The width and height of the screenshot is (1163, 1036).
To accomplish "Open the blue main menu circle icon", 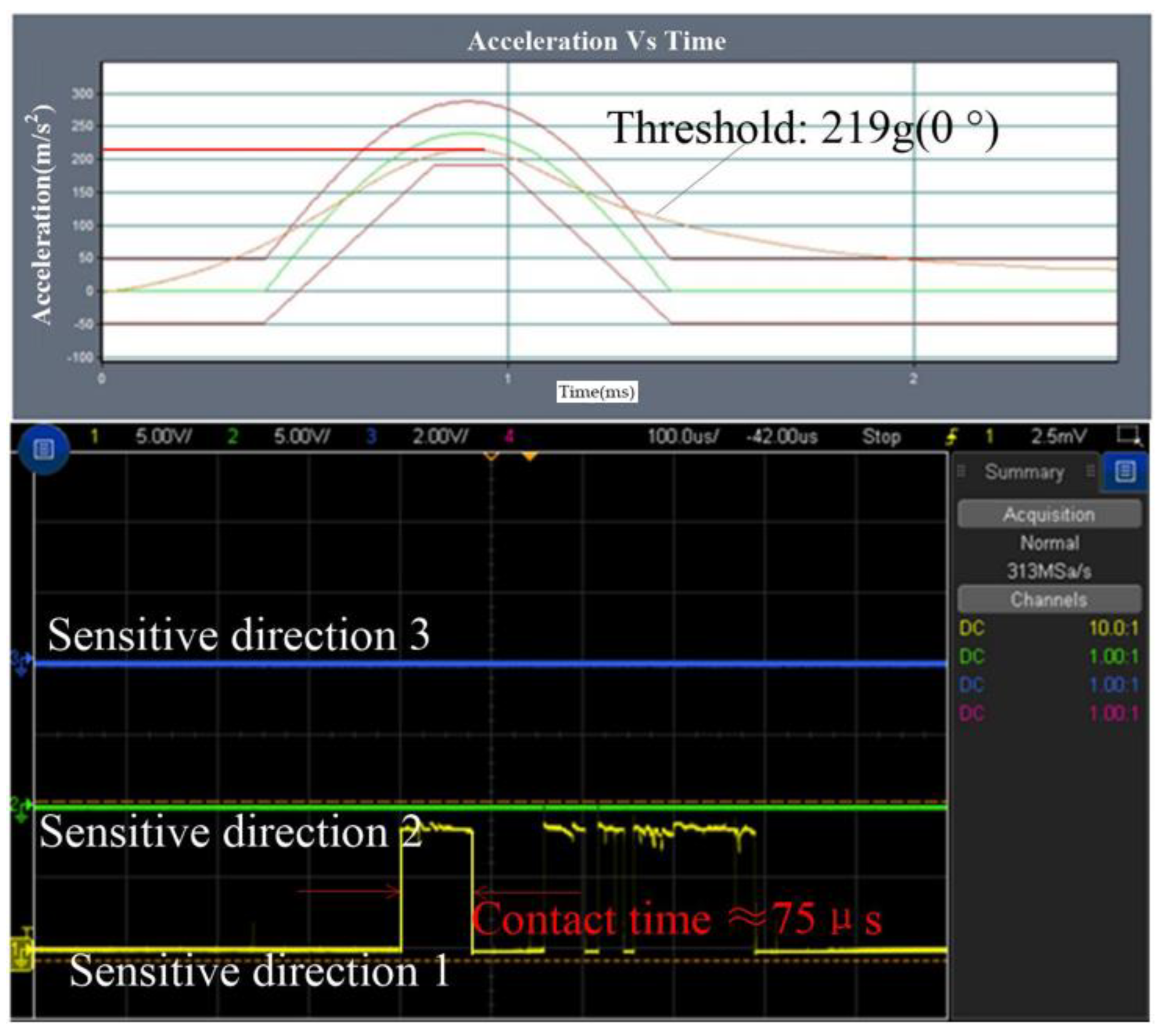I will [x=44, y=449].
